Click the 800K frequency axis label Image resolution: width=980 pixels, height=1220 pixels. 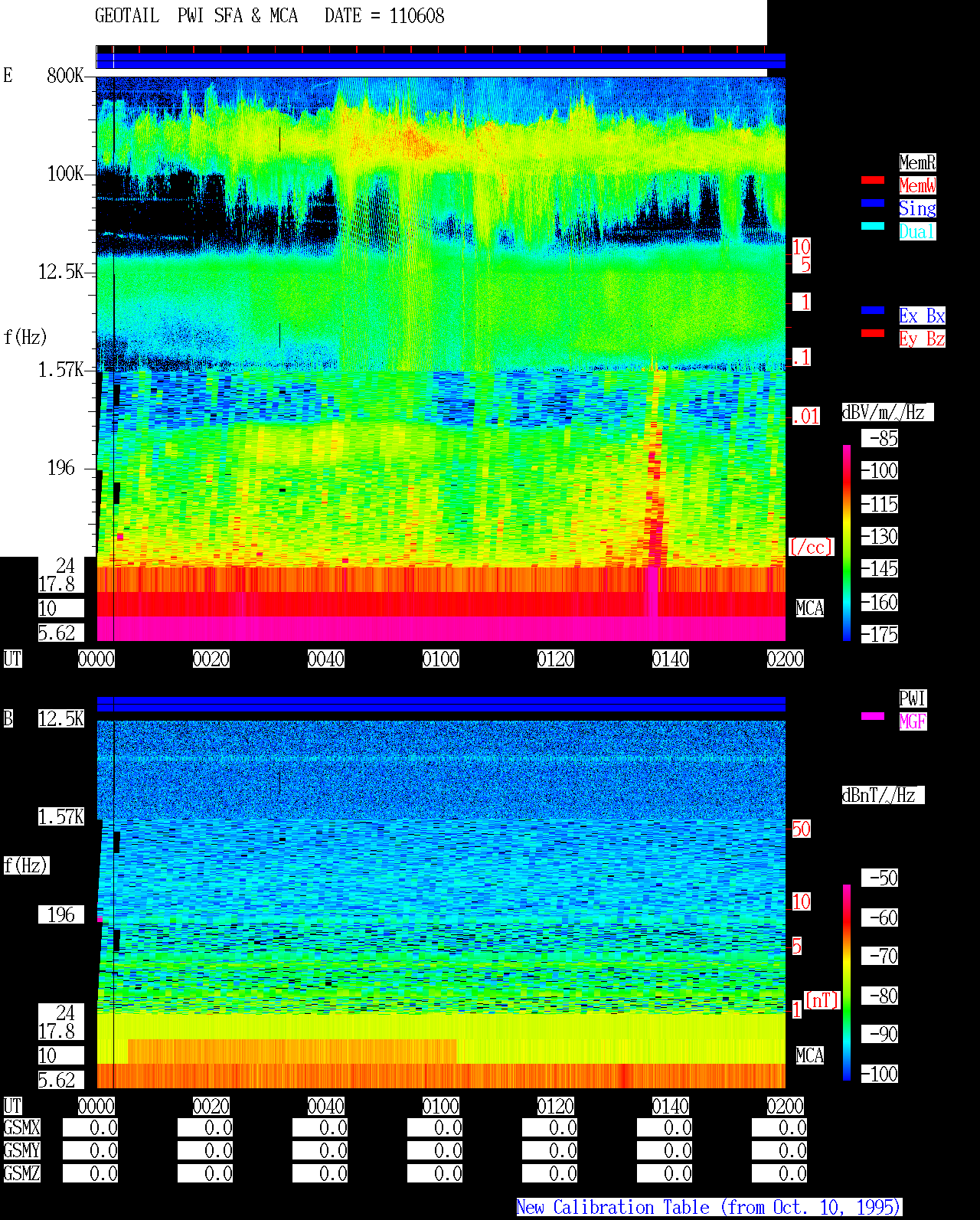65,75
